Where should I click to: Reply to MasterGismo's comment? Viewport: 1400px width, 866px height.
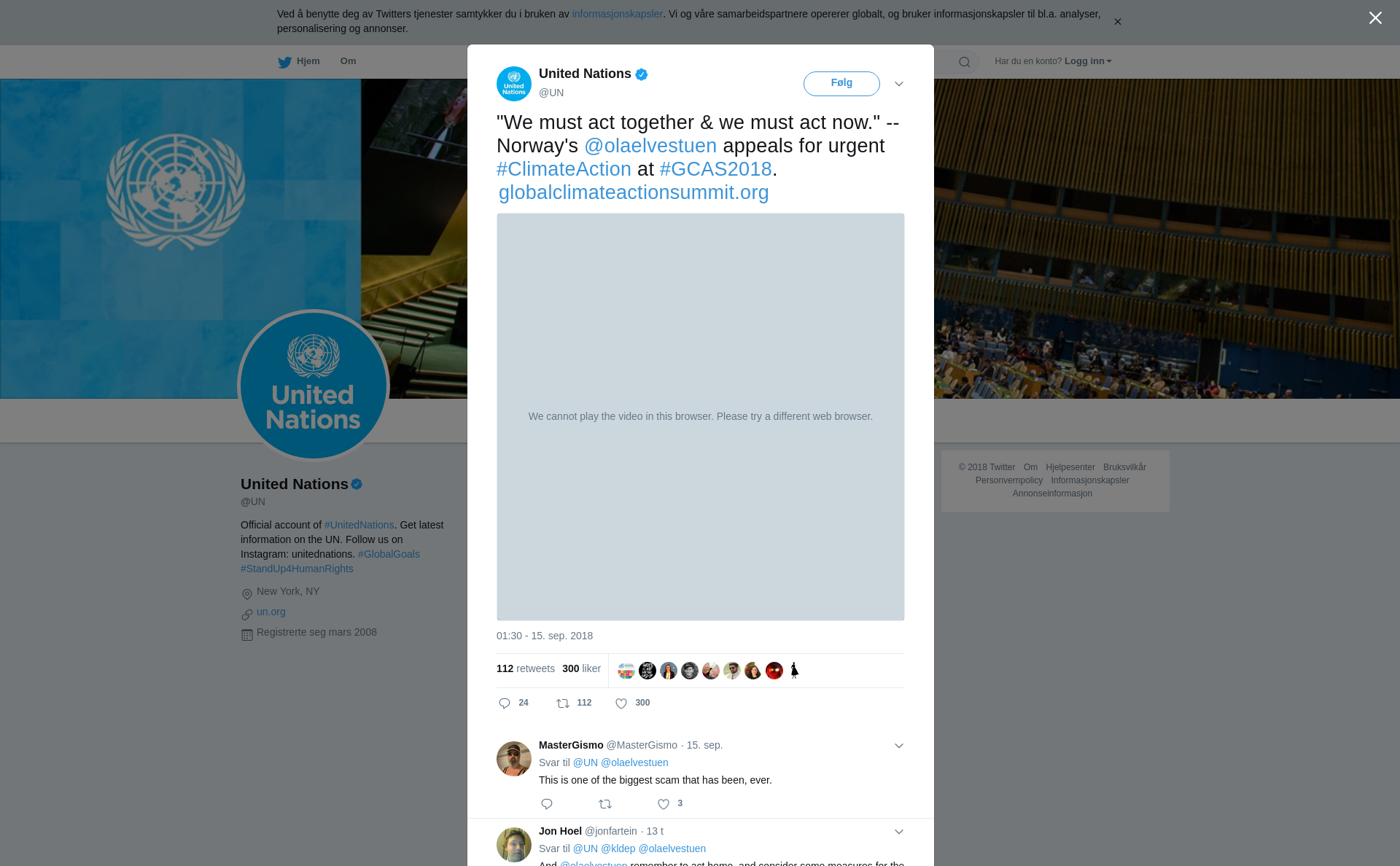tap(547, 804)
